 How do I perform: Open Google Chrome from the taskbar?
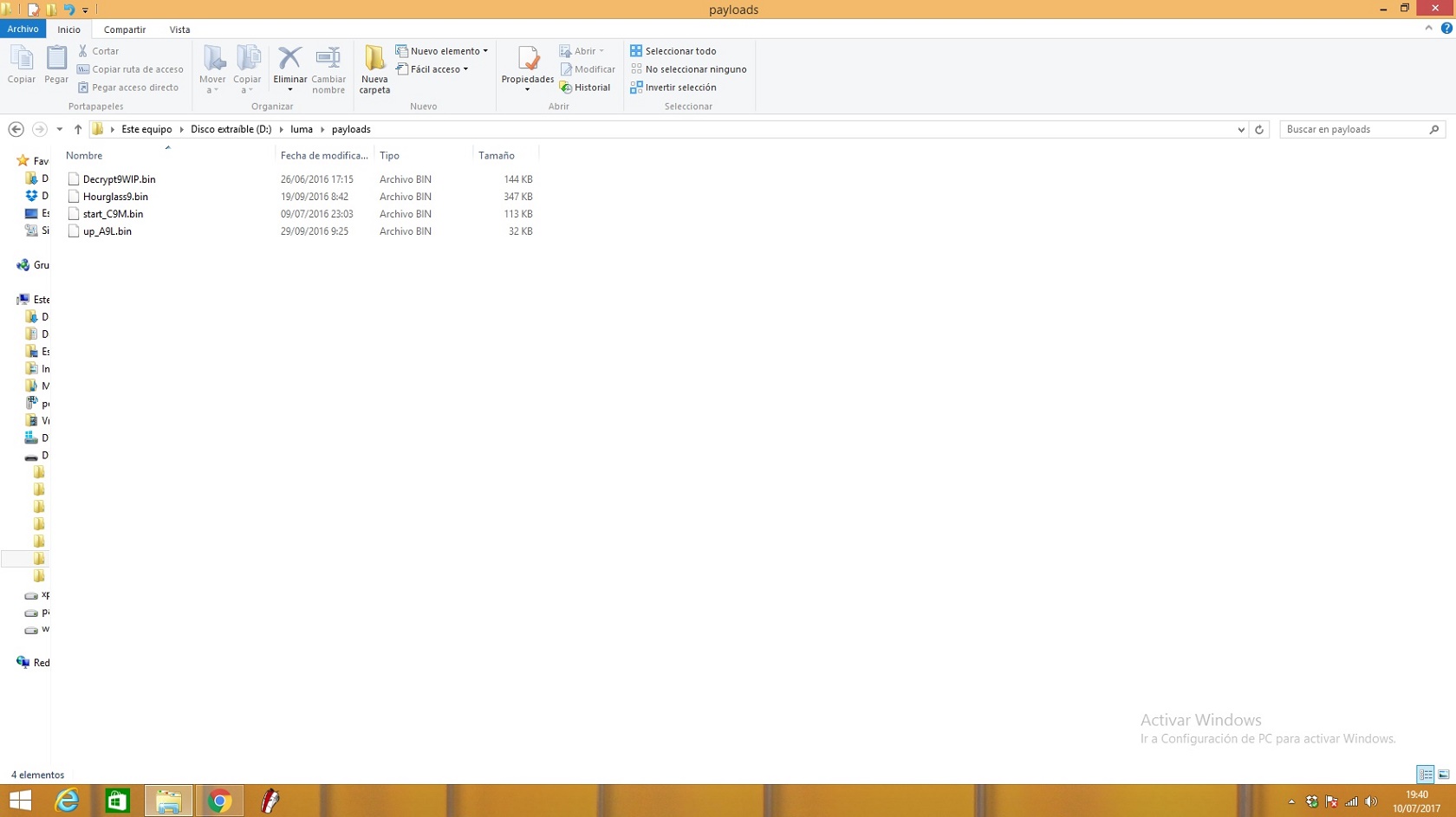click(219, 801)
